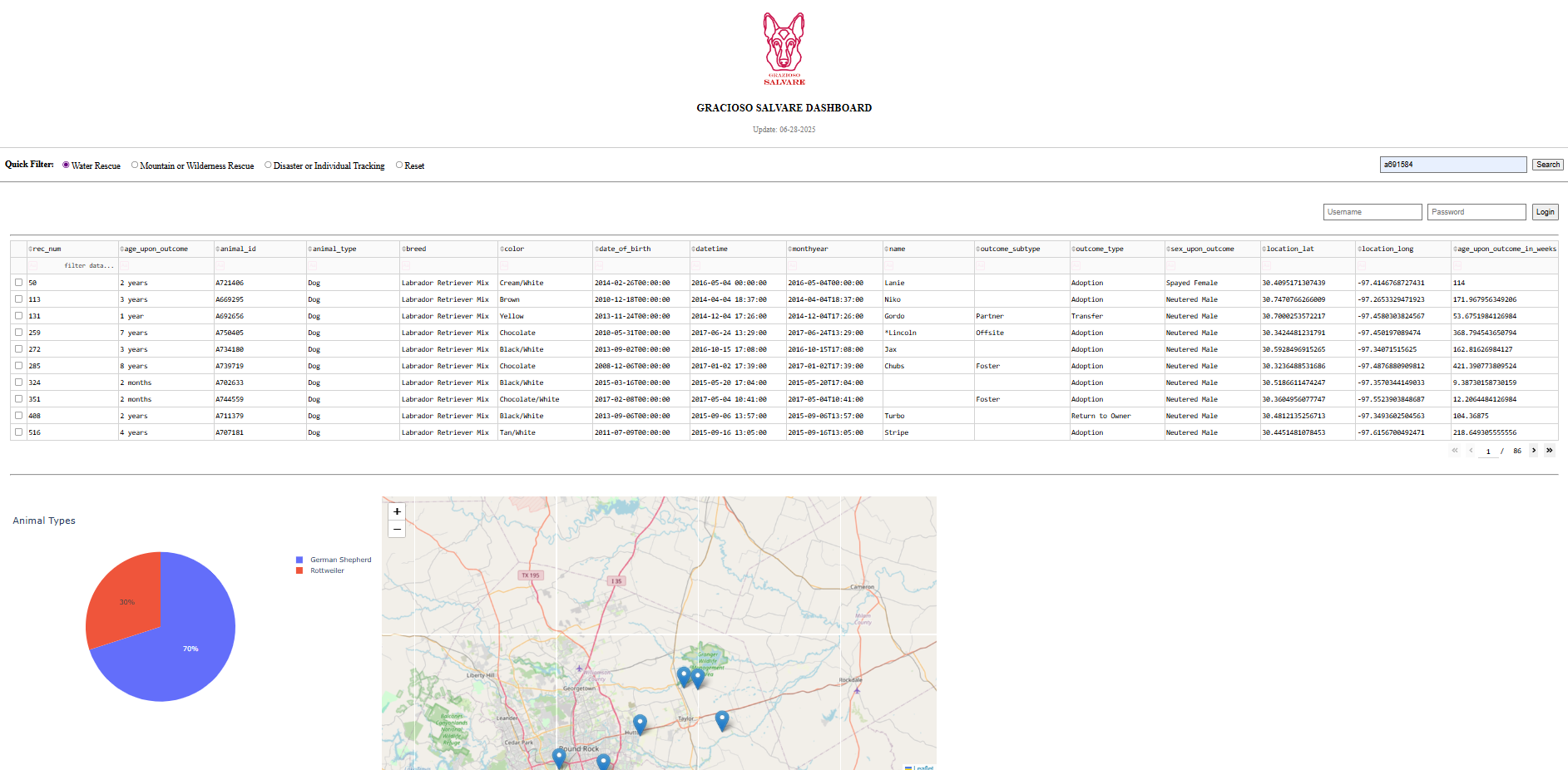Click the map marker east of Taylor
The height and width of the screenshot is (770, 1568).
point(722,720)
